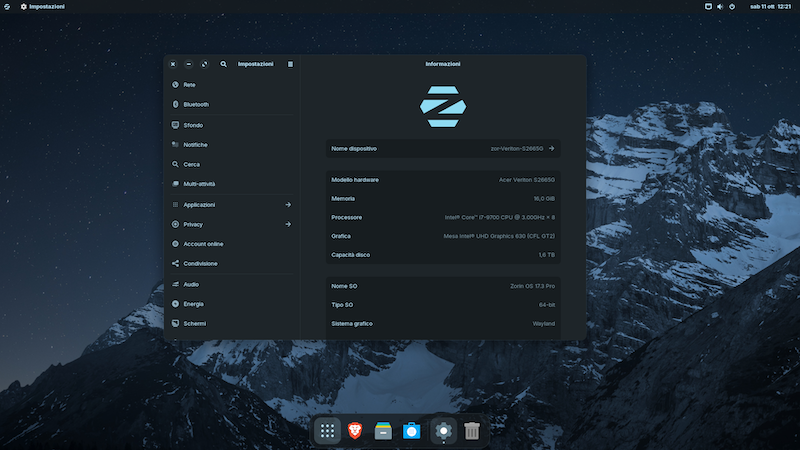The width and height of the screenshot is (800, 450).
Task: Open Bluetooth settings in sidebar
Action: 232,105
